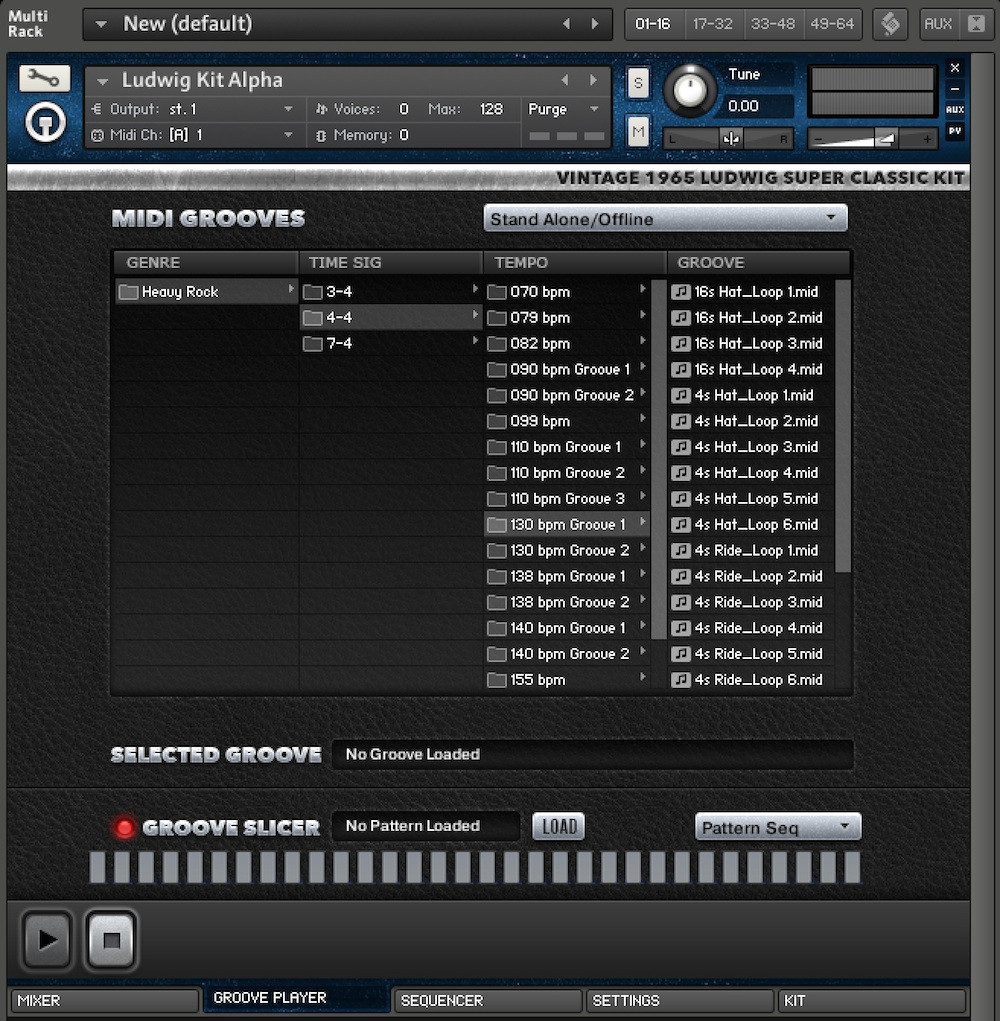The width and height of the screenshot is (1000, 1021).
Task: Play the groove
Action: (x=46, y=940)
